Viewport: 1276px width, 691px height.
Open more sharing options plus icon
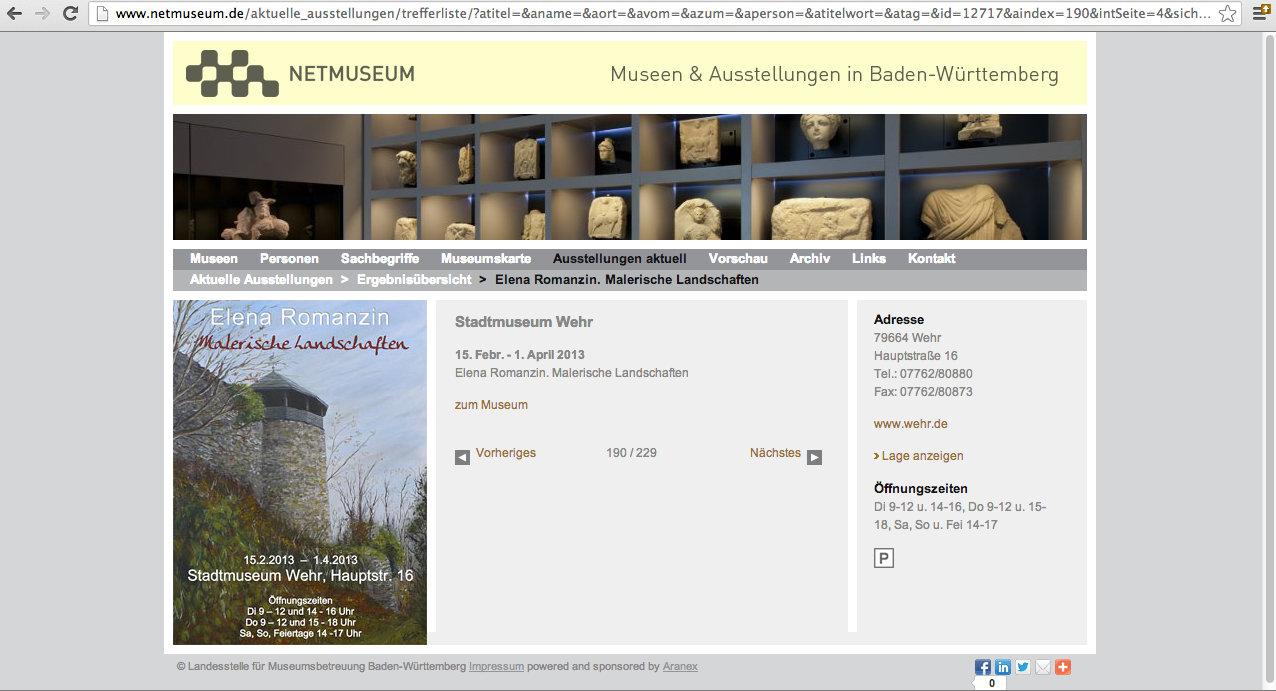coord(1062,667)
